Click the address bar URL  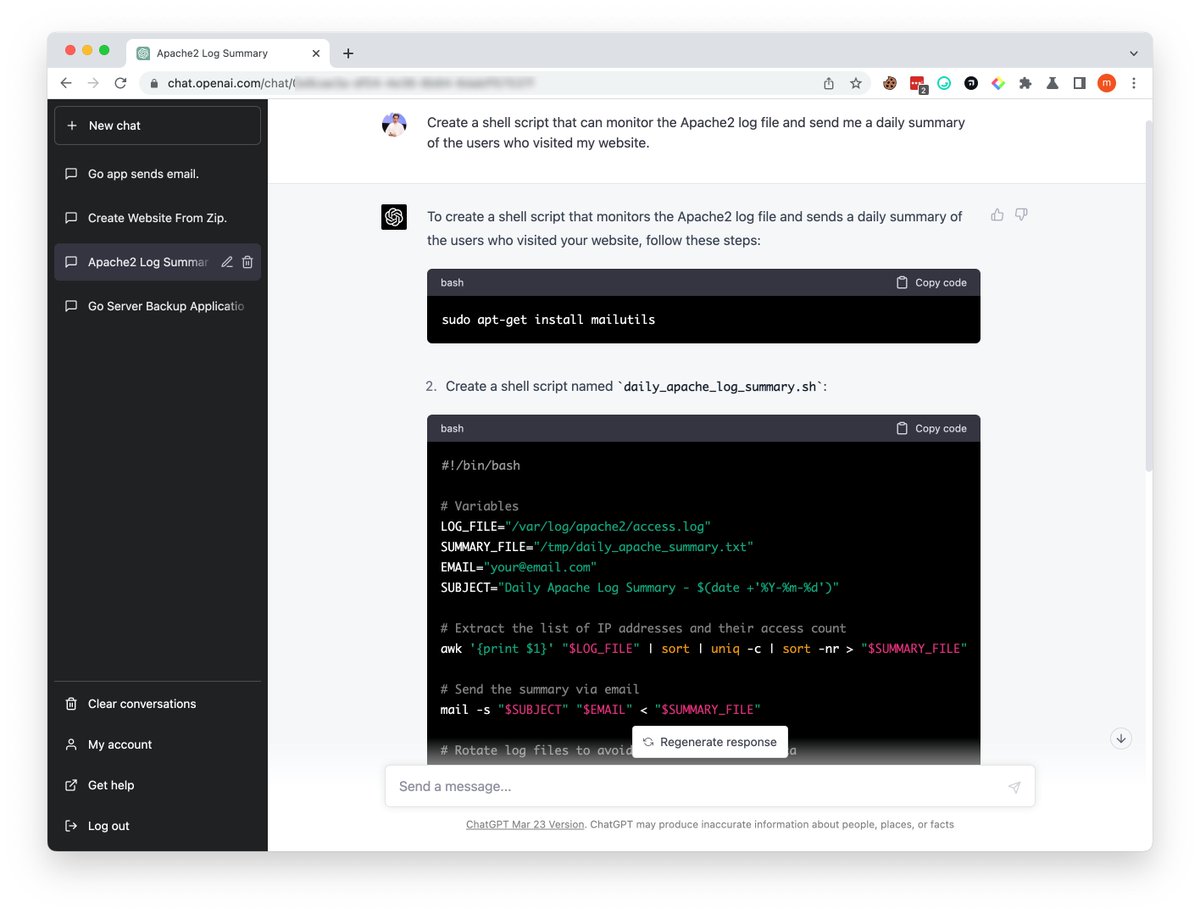(x=350, y=84)
